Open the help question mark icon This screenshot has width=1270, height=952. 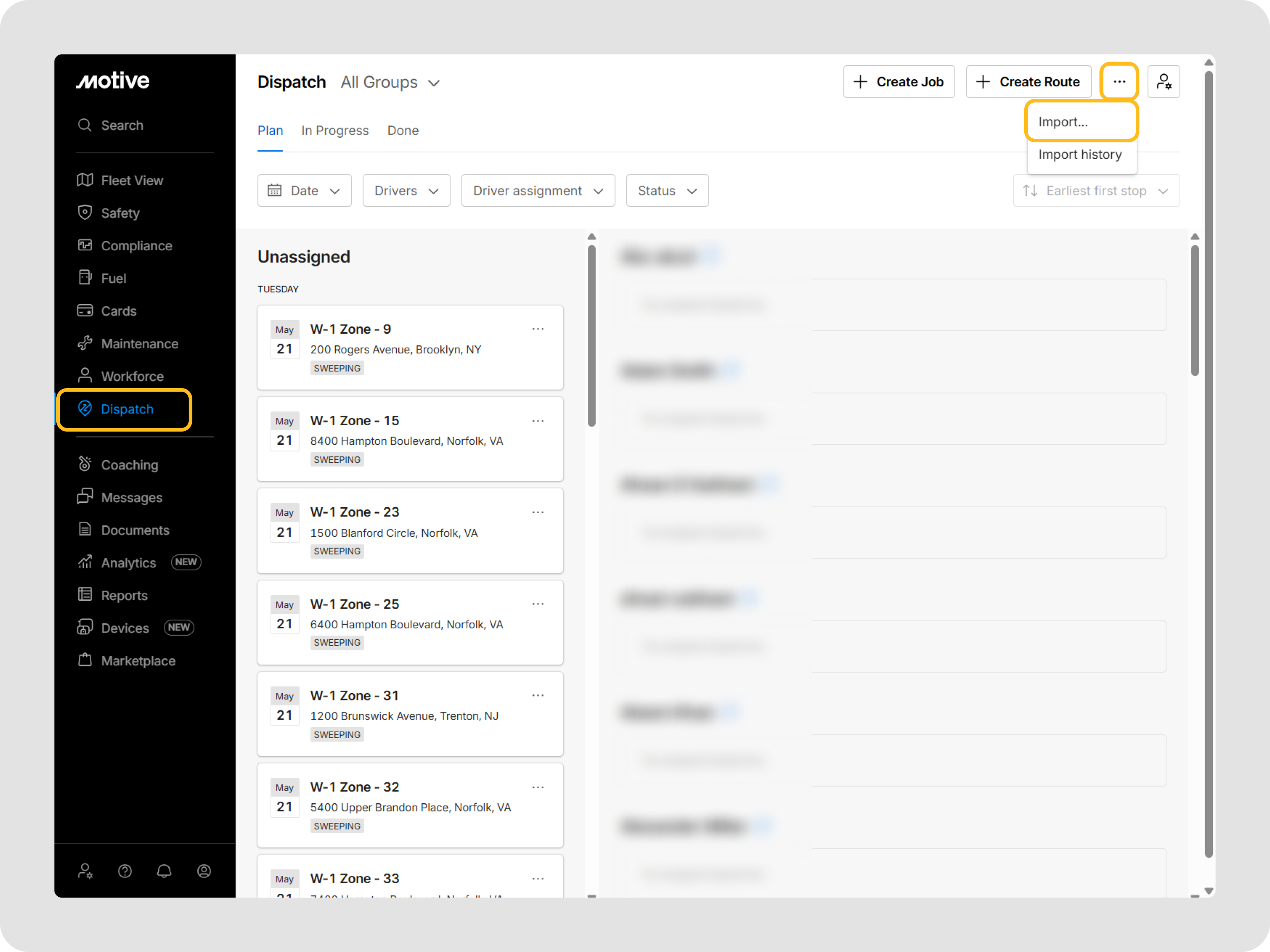(x=125, y=871)
